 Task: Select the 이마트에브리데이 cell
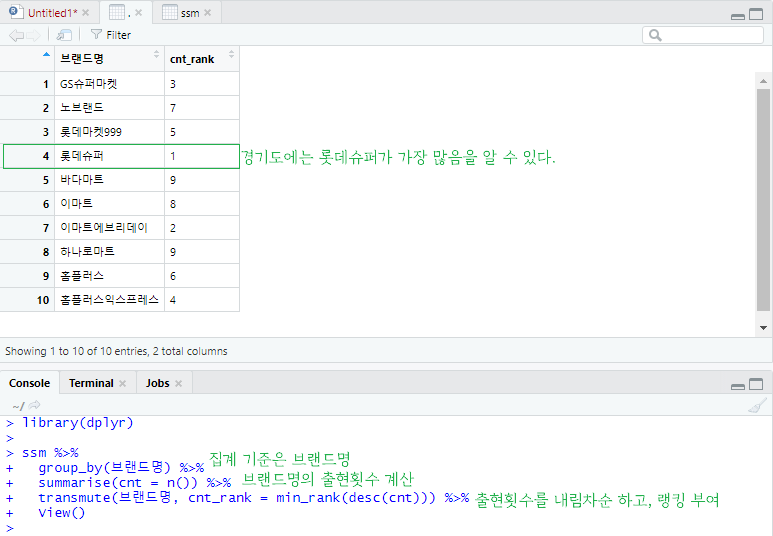click(109, 227)
